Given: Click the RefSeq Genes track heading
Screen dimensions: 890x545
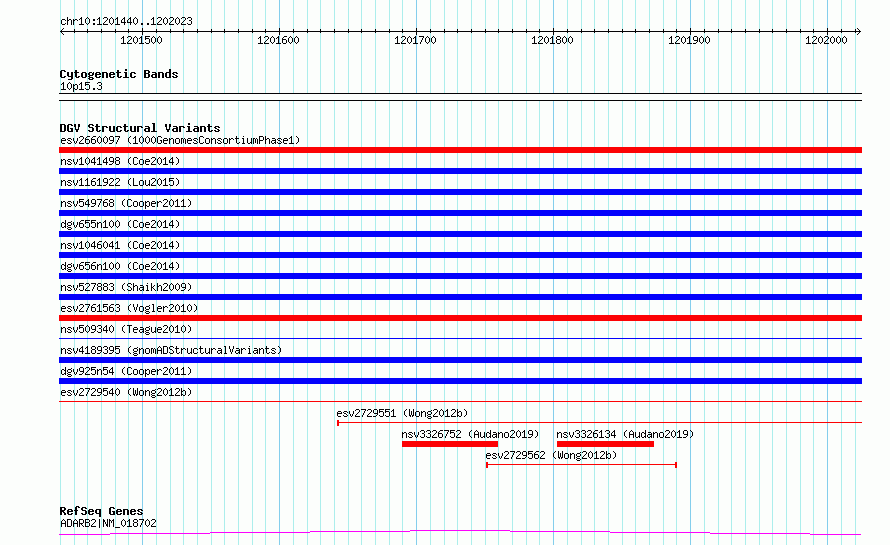Looking at the screenshot, I should click(101, 511).
